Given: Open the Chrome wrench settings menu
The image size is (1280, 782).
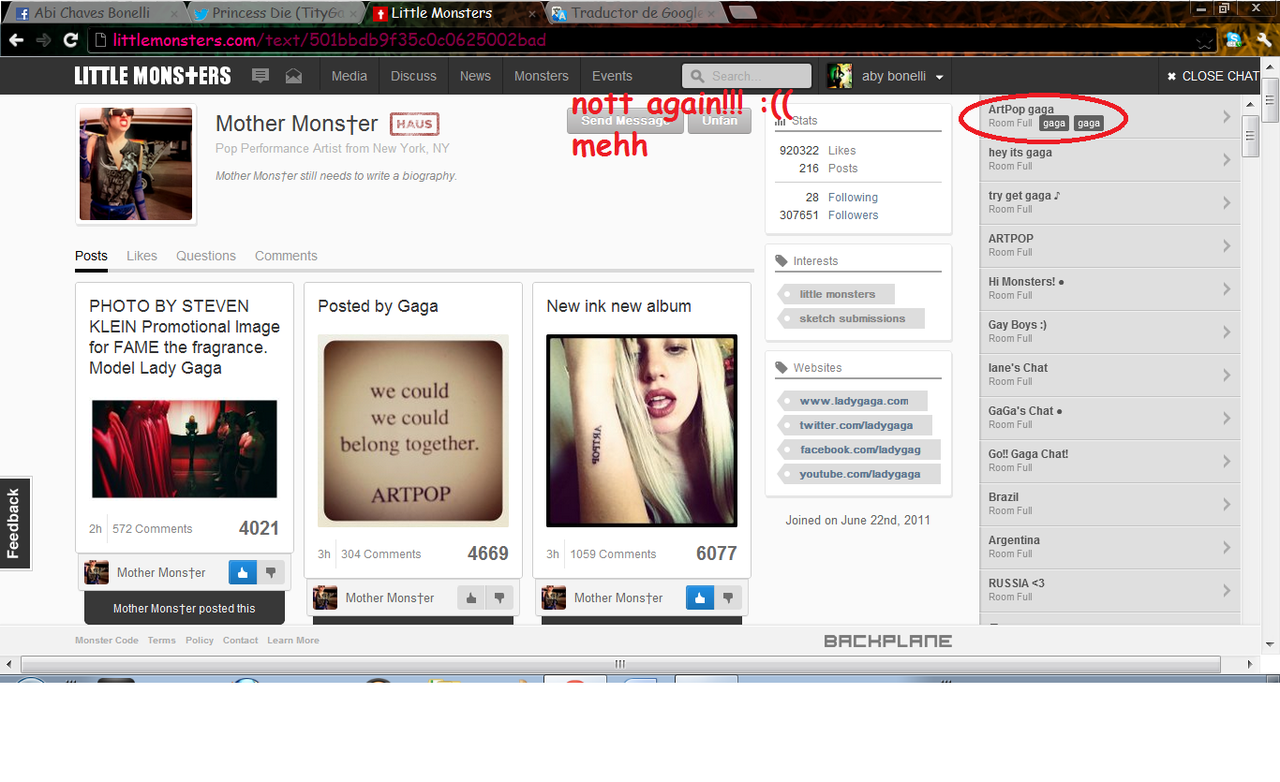Looking at the screenshot, I should [x=1264, y=40].
